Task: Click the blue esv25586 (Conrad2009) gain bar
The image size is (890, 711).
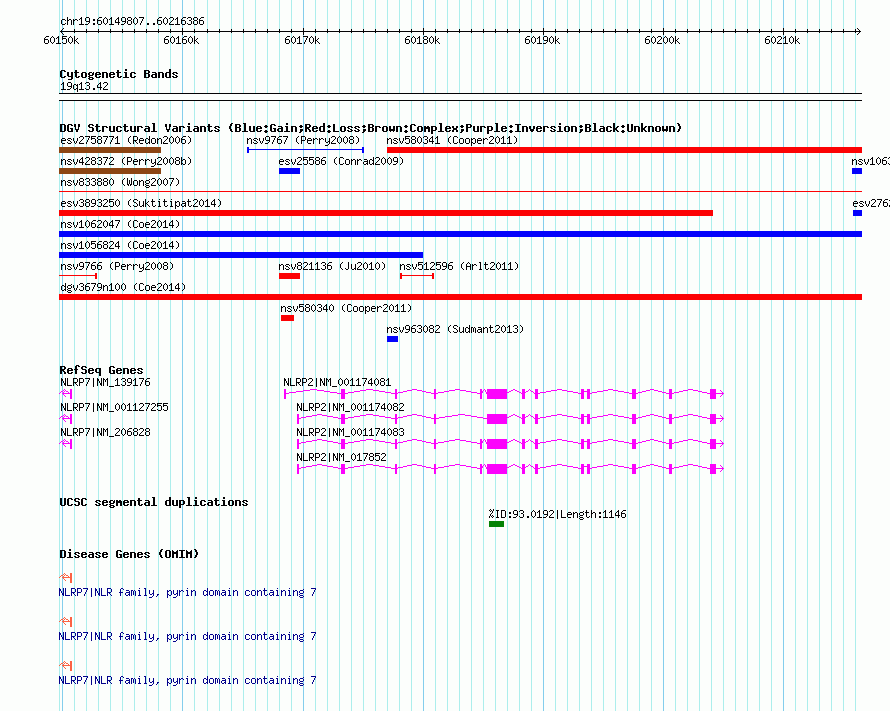Action: pyautogui.click(x=289, y=171)
